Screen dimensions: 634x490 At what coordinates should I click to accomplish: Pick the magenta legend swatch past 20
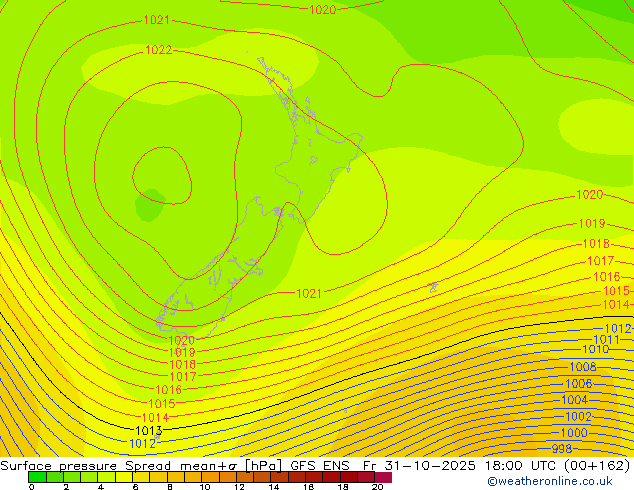[383, 477]
